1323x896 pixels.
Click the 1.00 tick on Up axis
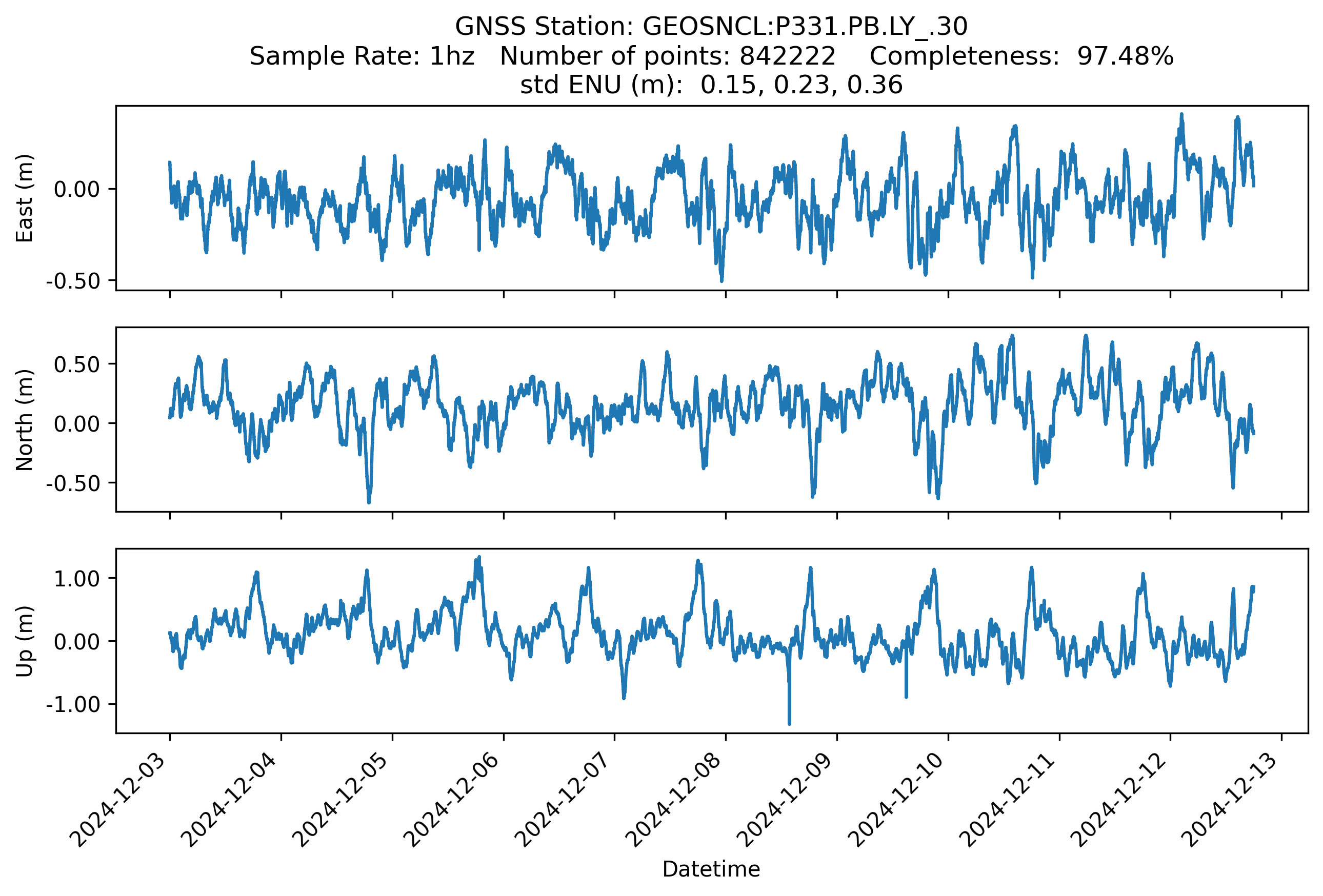tap(77, 579)
